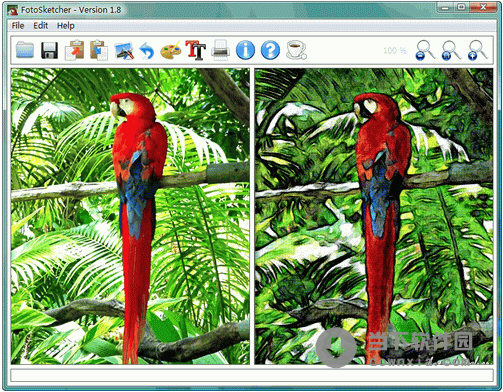
Task: Paste an image from the clipboard
Action: pos(99,50)
